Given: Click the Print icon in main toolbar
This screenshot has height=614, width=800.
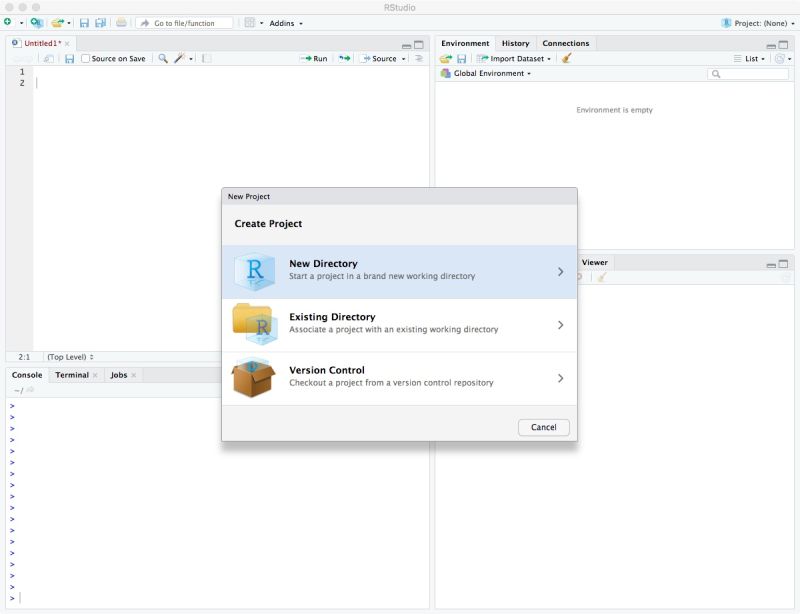Looking at the screenshot, I should (121, 22).
